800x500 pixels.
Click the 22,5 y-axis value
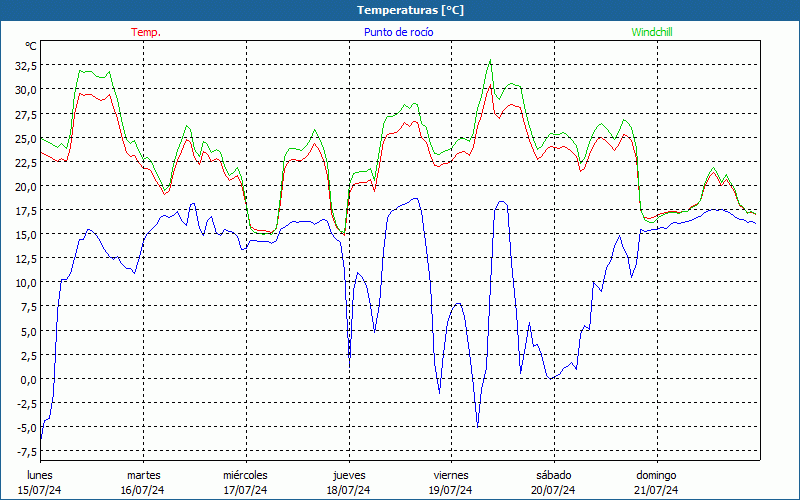tap(26, 162)
